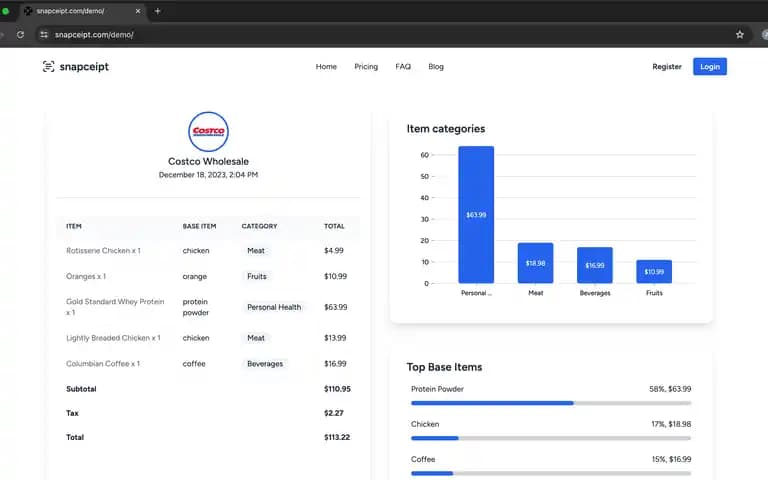768x480 pixels.
Task: Click the BASE ITEM column header
Action: click(199, 226)
